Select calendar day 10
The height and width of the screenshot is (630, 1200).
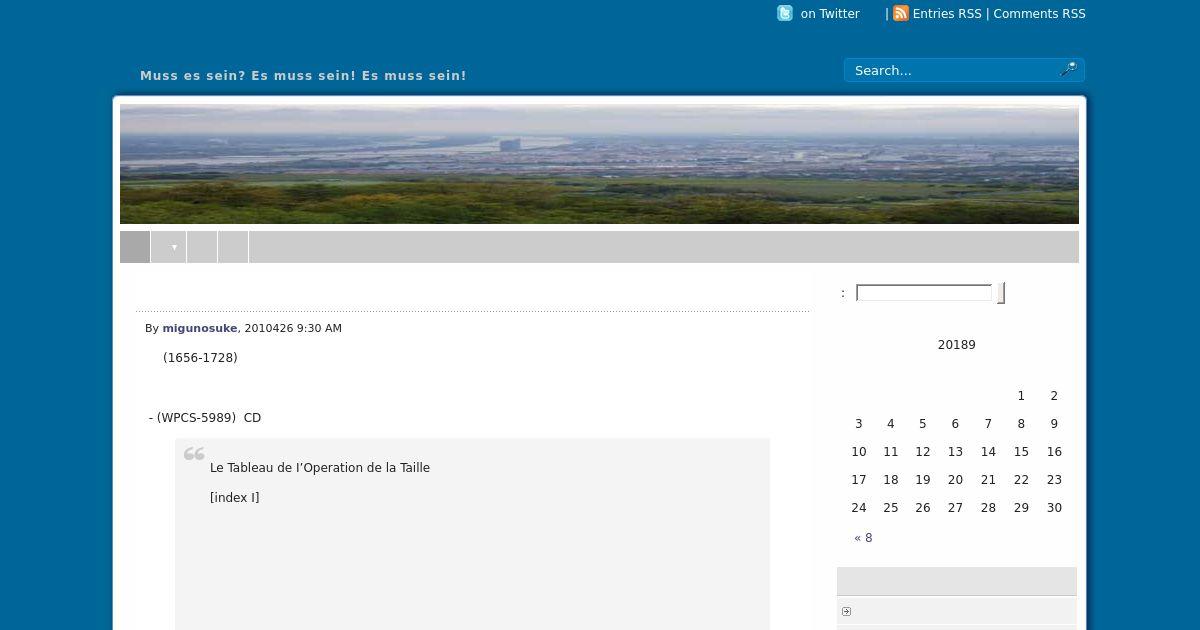tap(859, 452)
